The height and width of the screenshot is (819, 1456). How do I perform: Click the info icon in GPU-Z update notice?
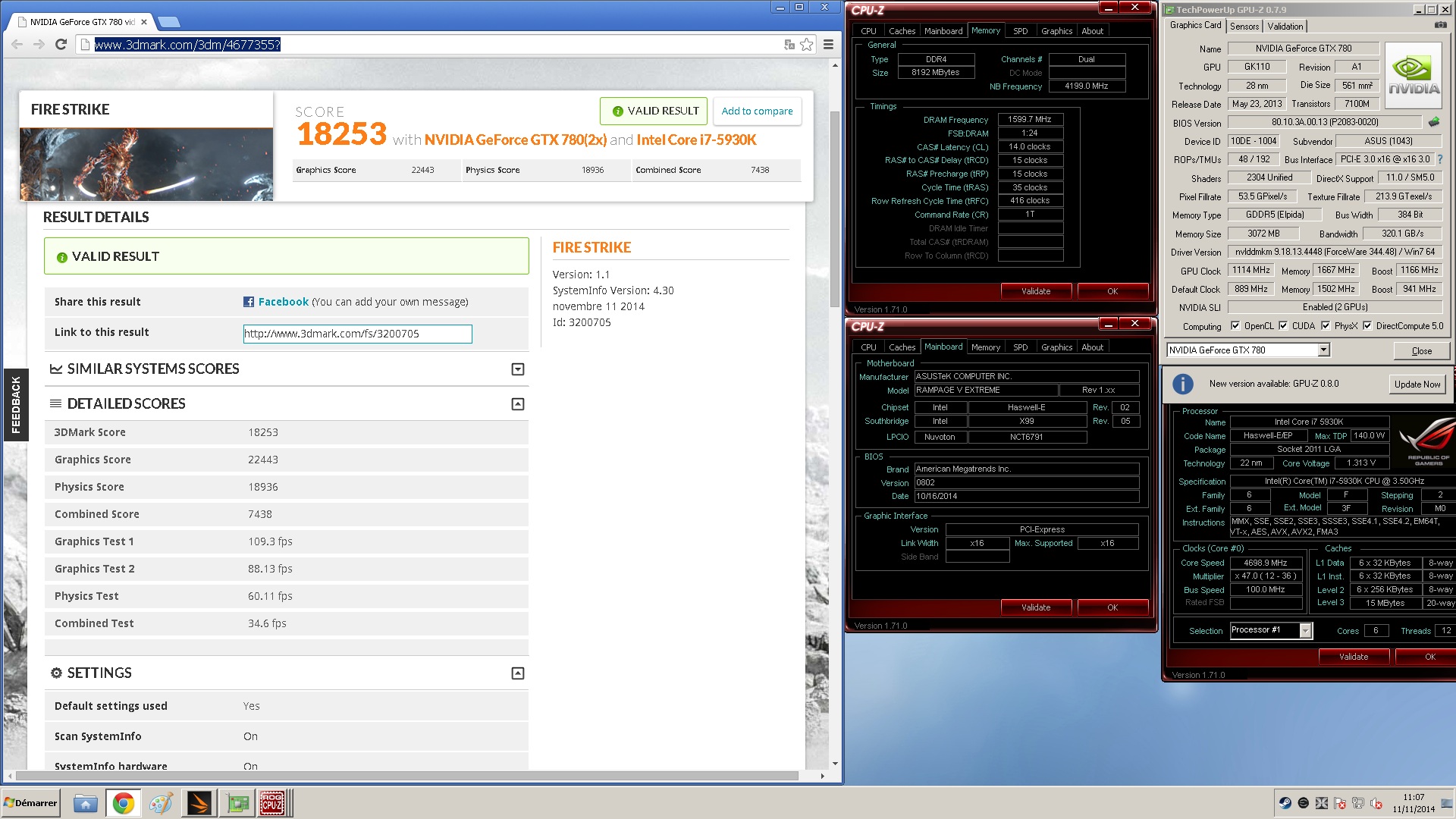[1182, 384]
